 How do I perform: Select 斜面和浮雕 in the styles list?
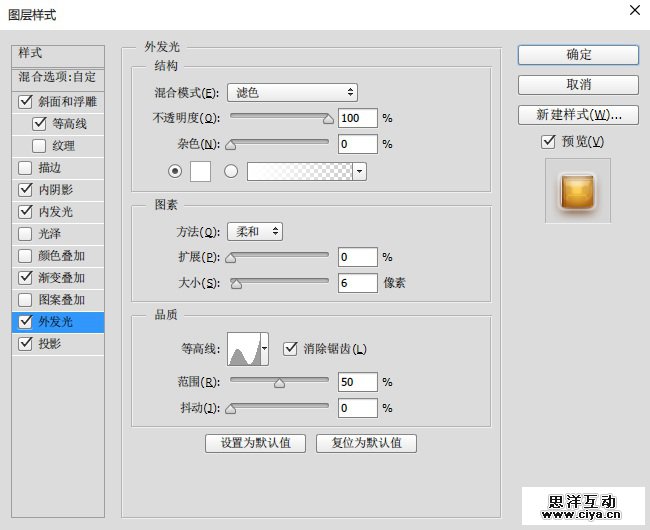pos(67,102)
